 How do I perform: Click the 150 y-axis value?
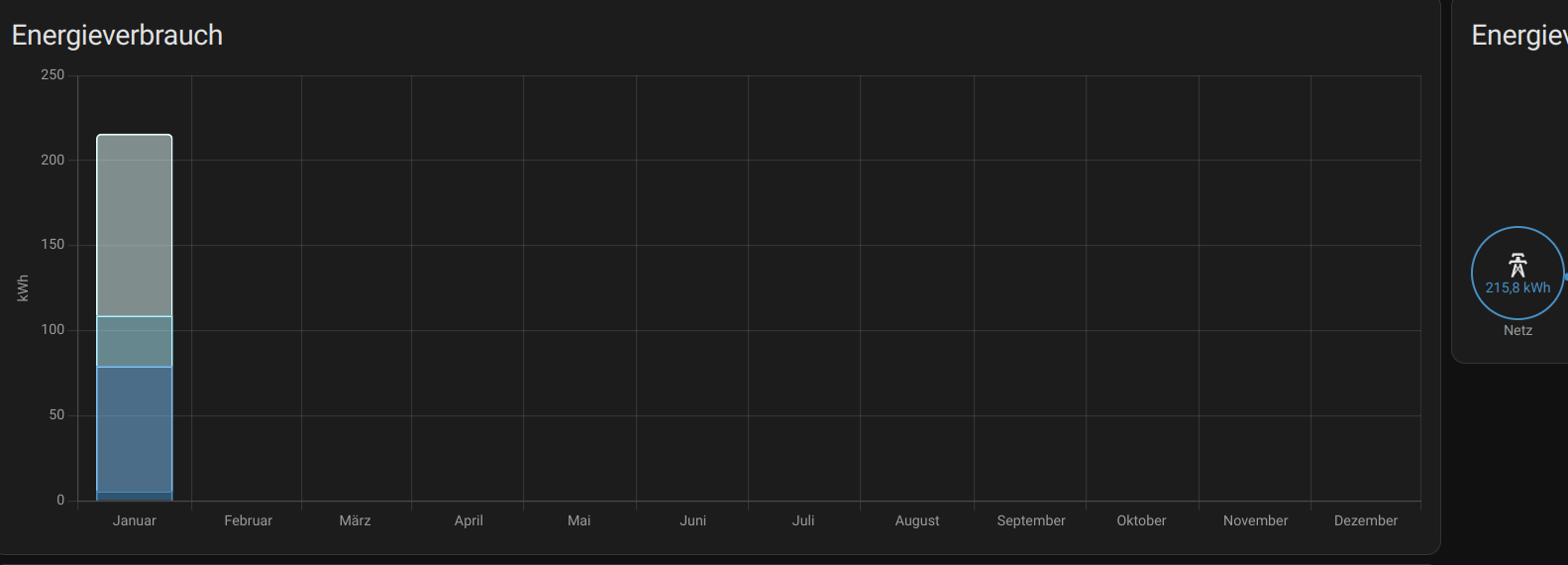coord(52,244)
